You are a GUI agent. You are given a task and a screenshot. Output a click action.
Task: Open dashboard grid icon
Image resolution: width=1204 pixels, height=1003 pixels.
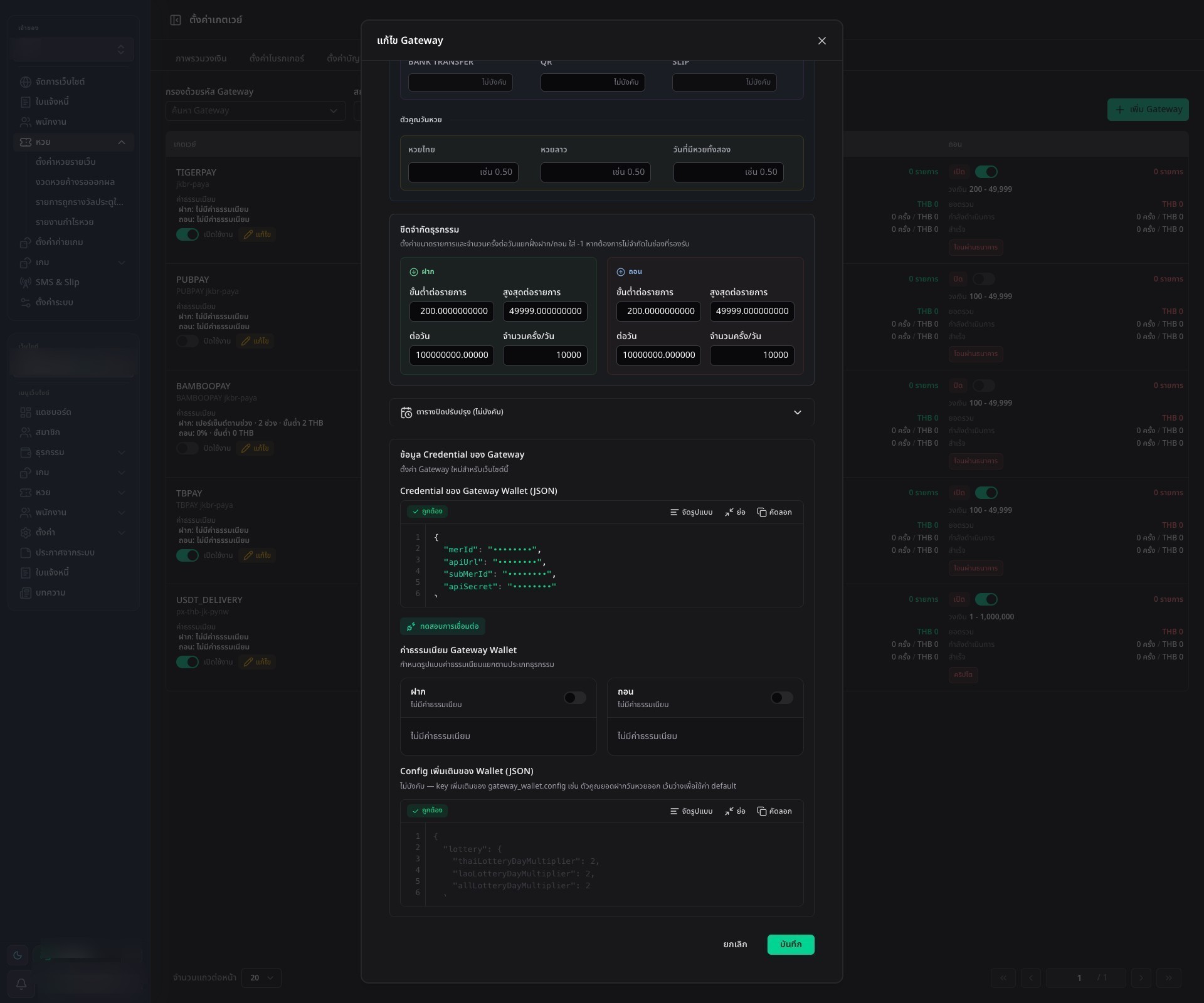26,412
